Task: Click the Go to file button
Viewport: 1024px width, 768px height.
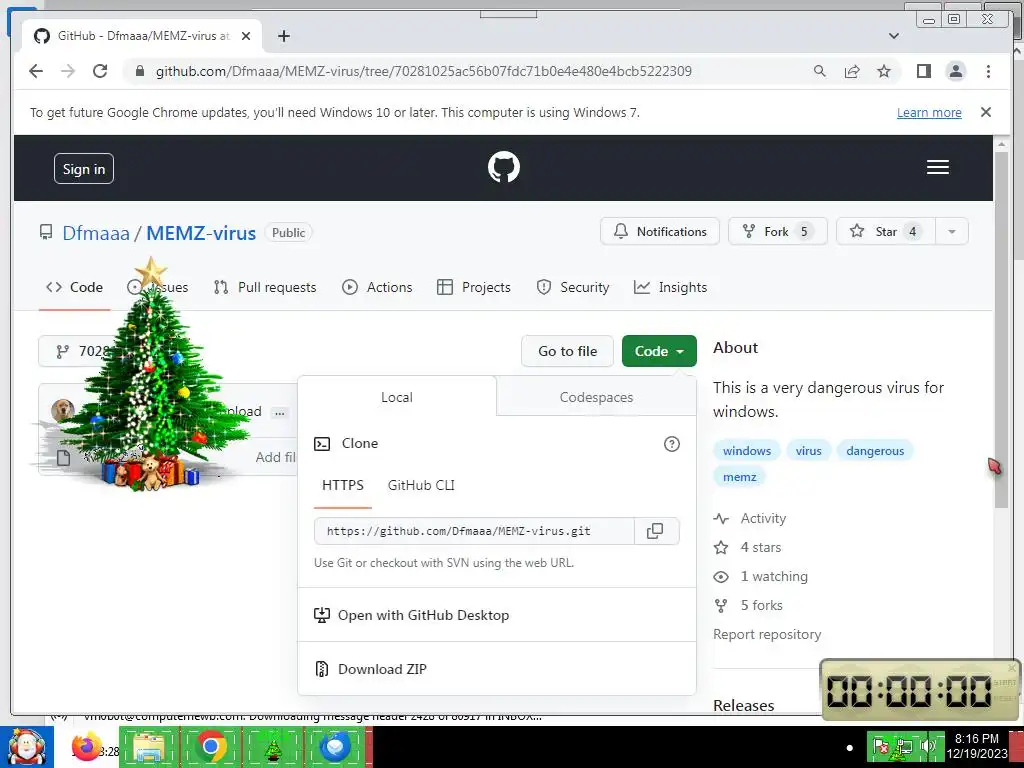Action: tap(568, 351)
